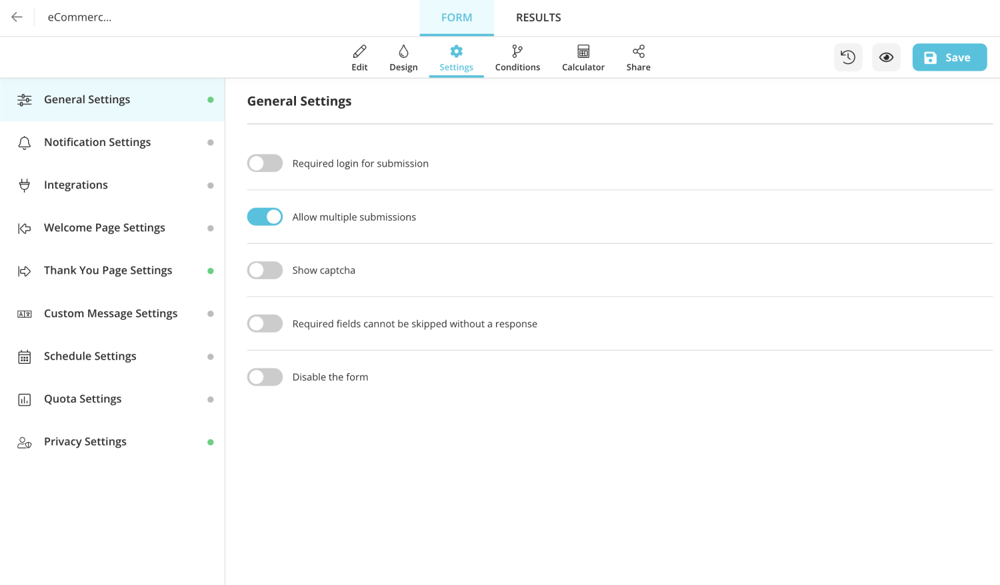
Task: Open revision history clock icon
Action: click(848, 57)
